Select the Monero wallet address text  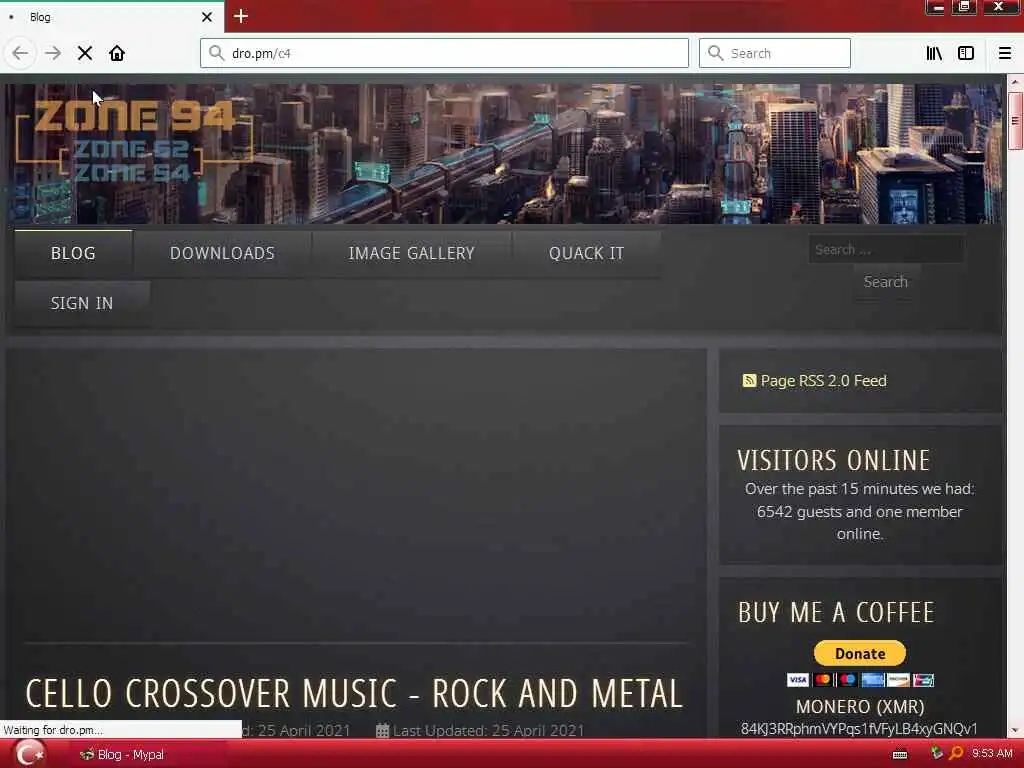point(859,729)
